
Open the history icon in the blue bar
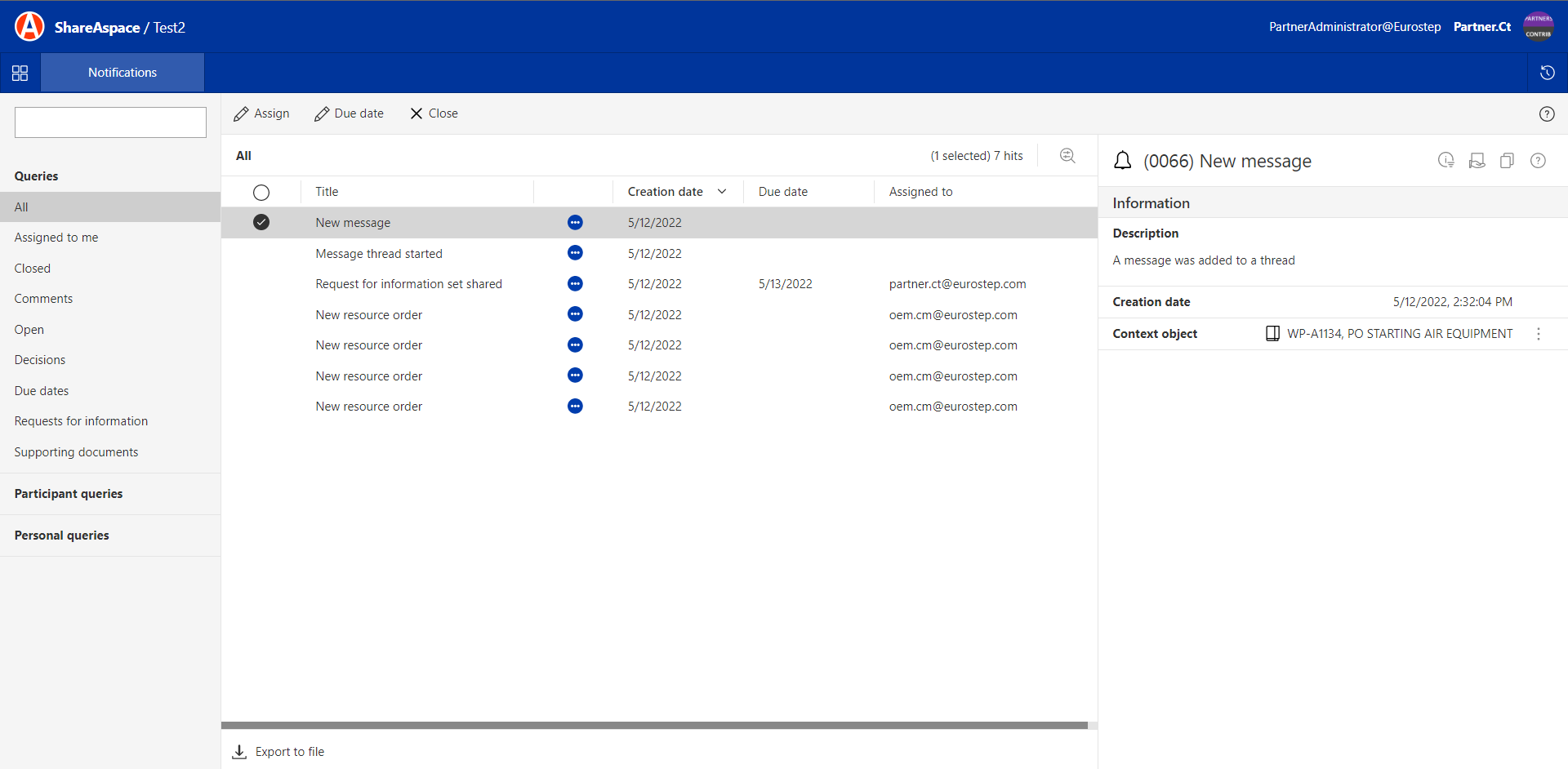click(x=1547, y=73)
